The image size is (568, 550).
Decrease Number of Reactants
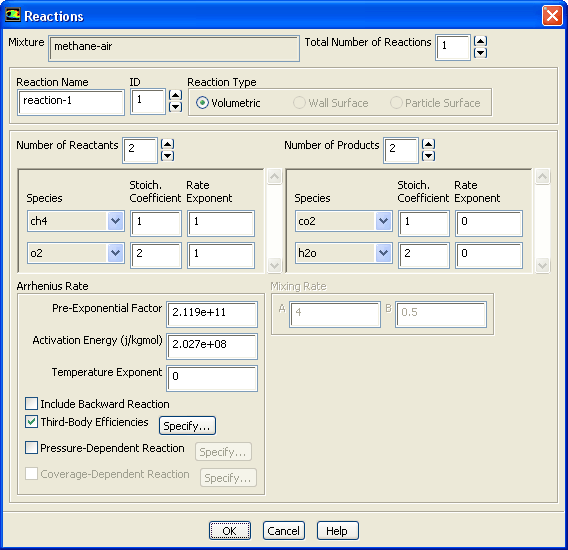coord(167,156)
